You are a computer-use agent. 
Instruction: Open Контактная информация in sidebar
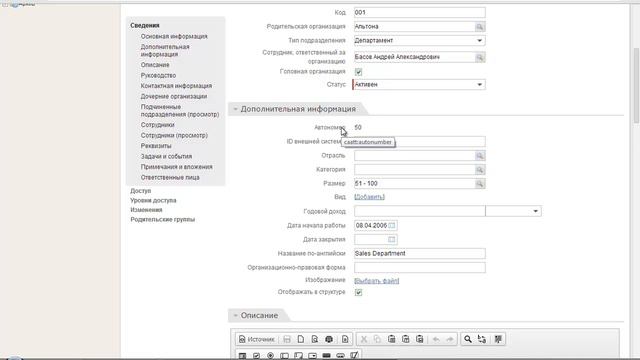click(x=176, y=86)
